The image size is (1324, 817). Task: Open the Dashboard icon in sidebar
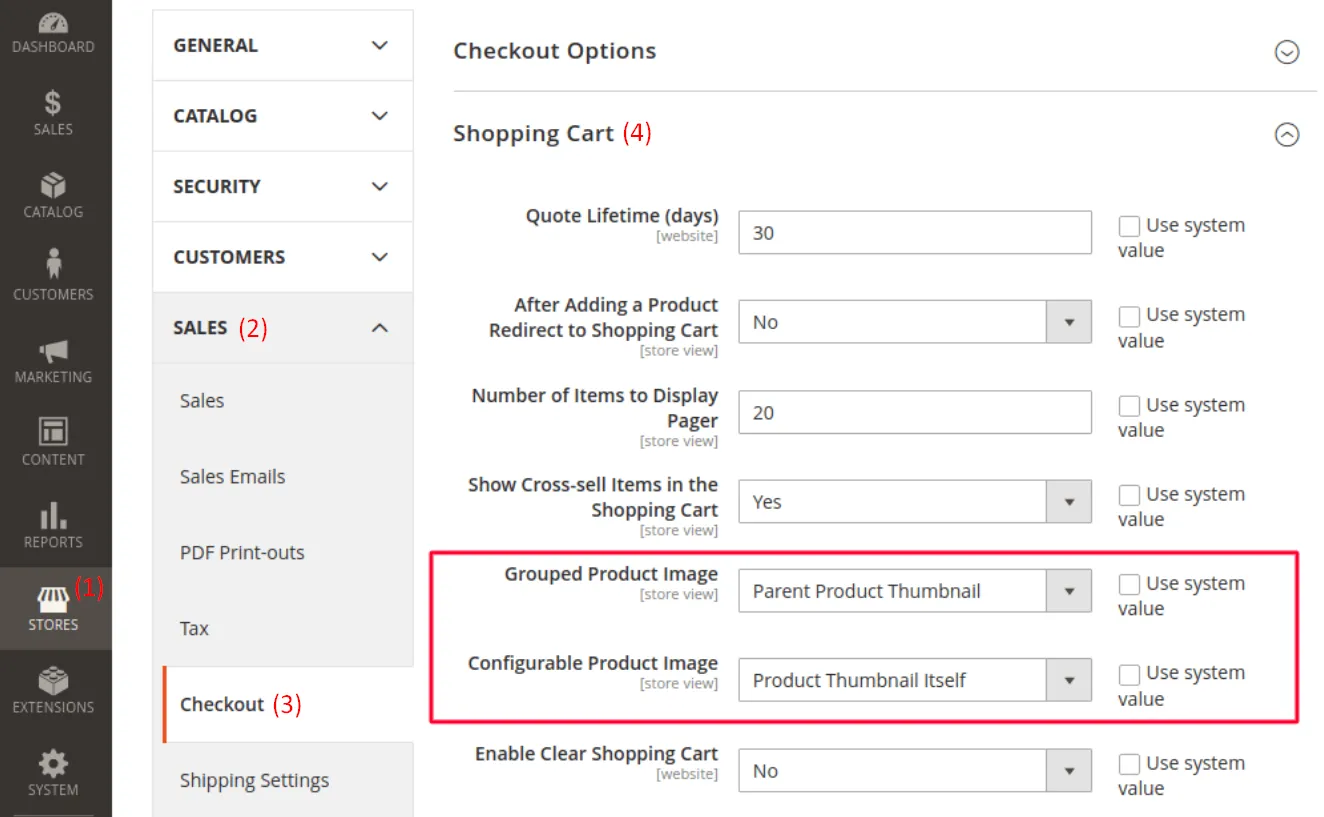[53, 24]
